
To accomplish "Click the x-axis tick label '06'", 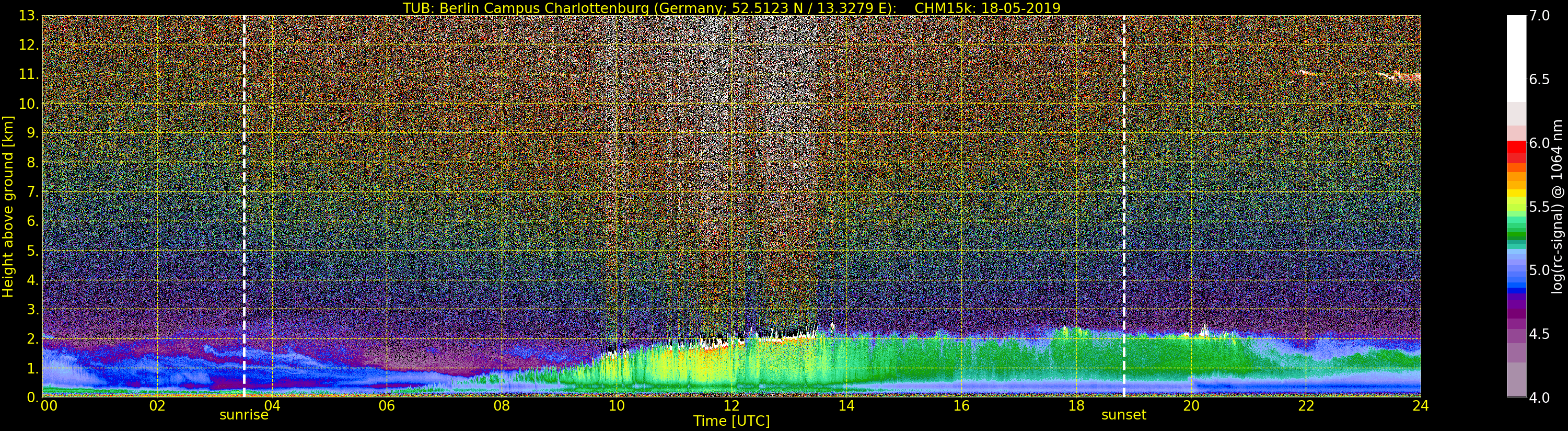I will point(387,406).
